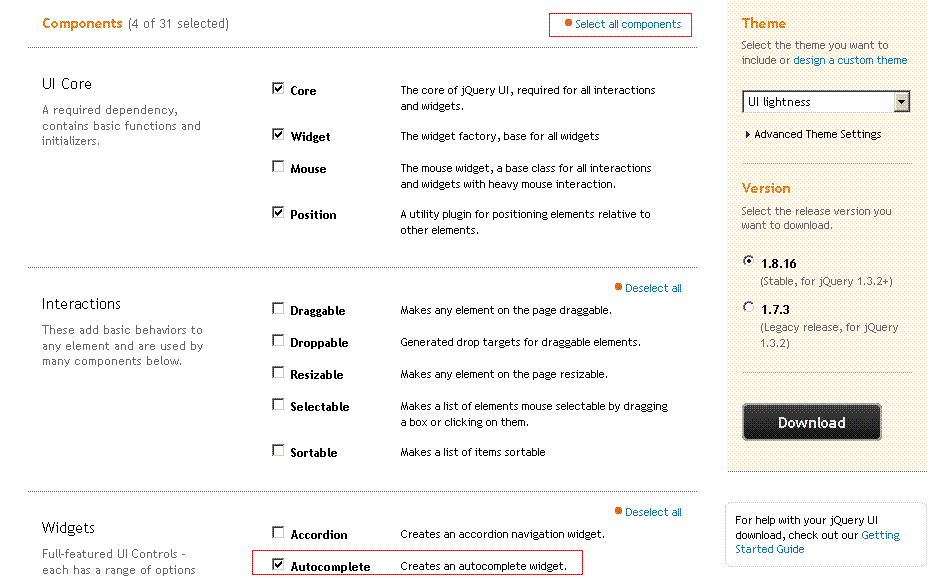Click Select all components
The image size is (943, 579).
(620, 24)
